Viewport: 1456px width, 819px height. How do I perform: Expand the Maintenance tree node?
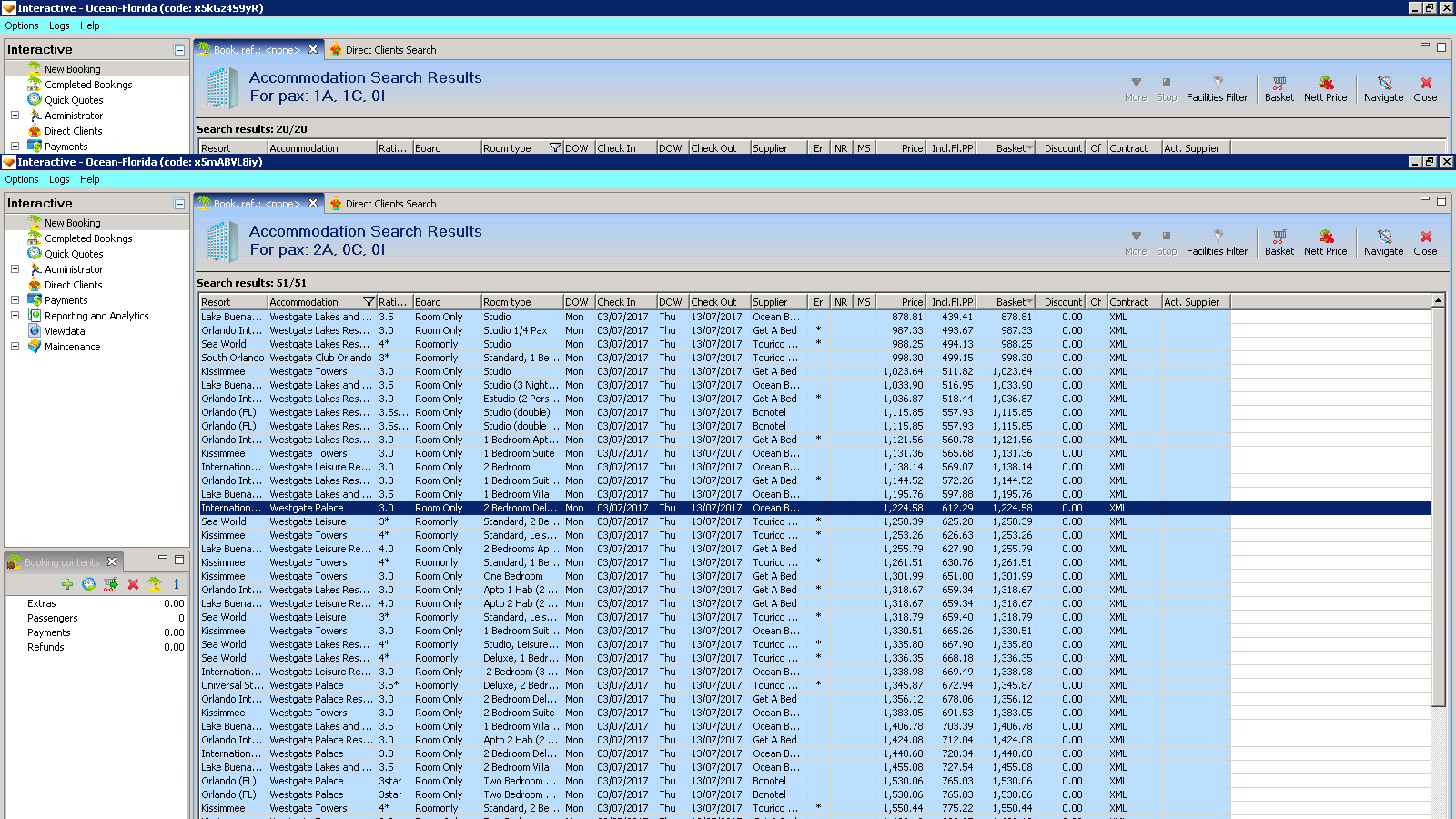(x=15, y=347)
